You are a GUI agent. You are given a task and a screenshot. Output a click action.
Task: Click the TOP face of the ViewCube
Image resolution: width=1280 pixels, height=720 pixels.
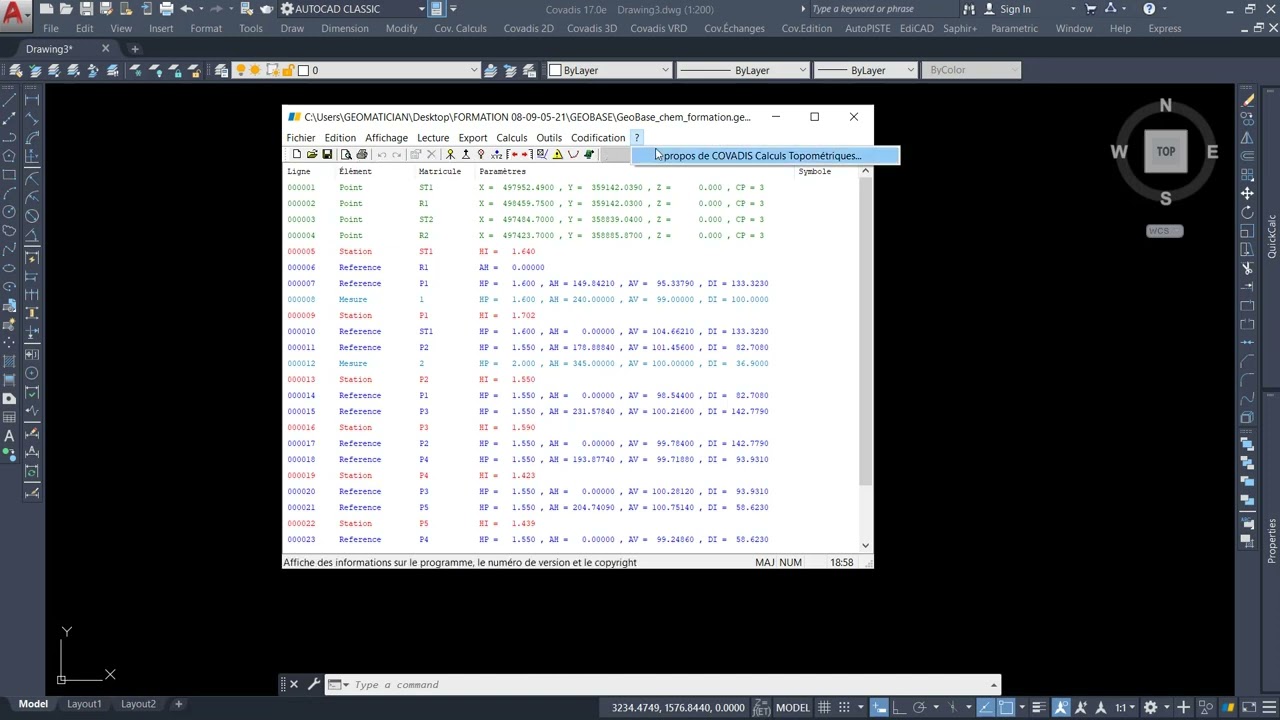point(1166,152)
